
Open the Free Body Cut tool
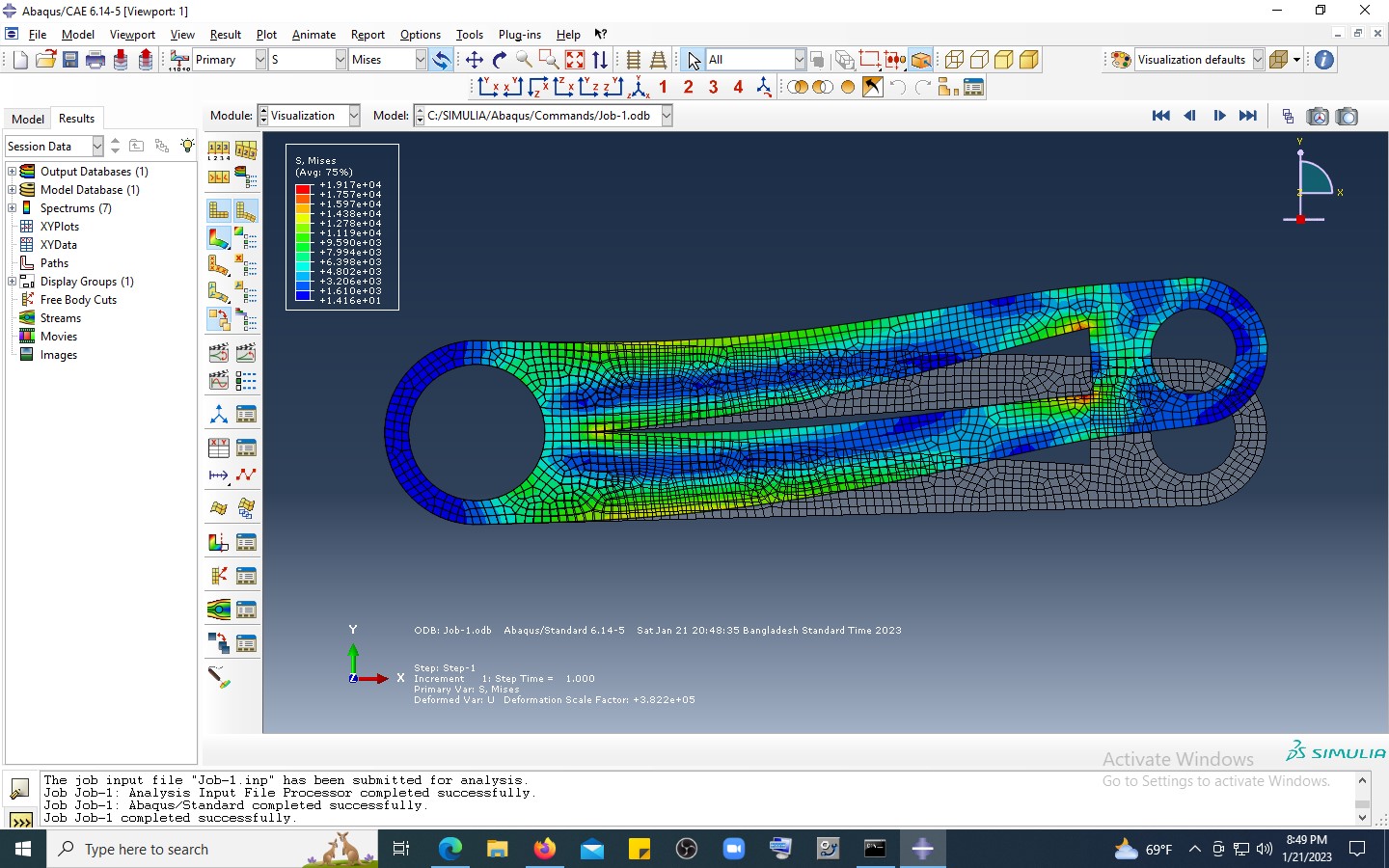219,576
